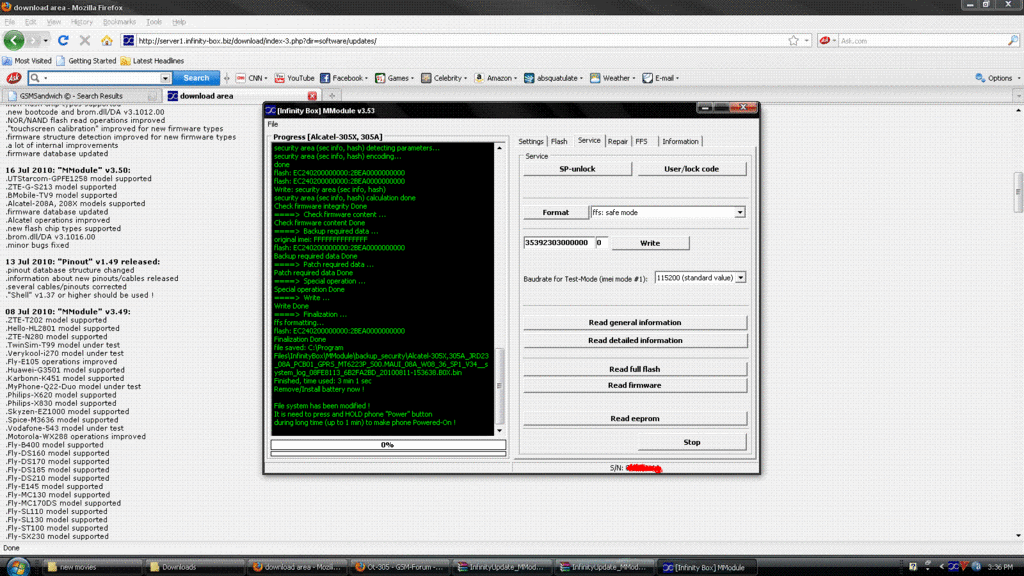Click the IMEI number input field
The image size is (1024, 576).
[x=558, y=242]
